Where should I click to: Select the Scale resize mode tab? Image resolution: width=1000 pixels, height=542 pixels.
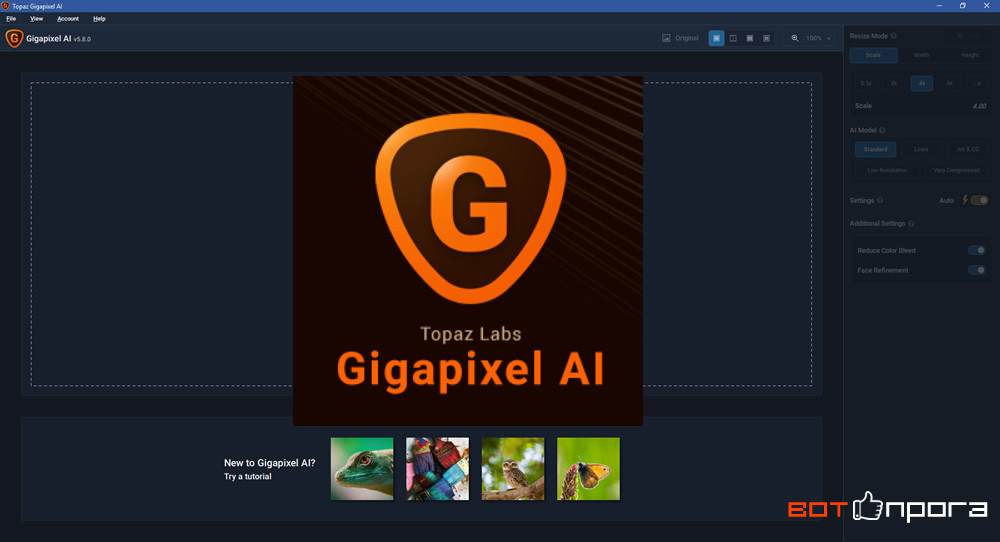tap(873, 55)
